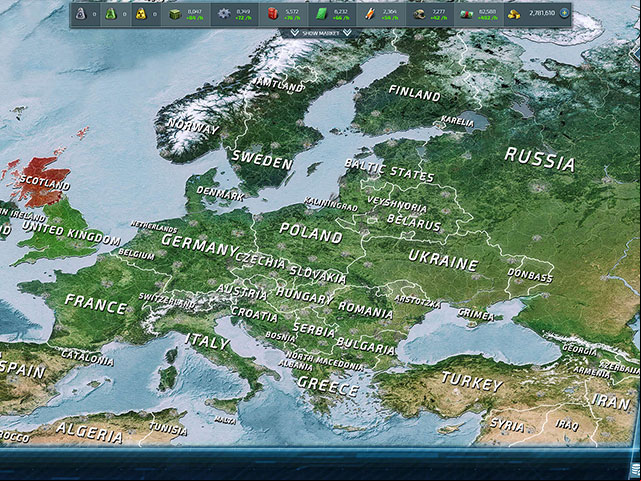Select the Austria label on the map
The width and height of the screenshot is (641, 481).
pos(242,292)
